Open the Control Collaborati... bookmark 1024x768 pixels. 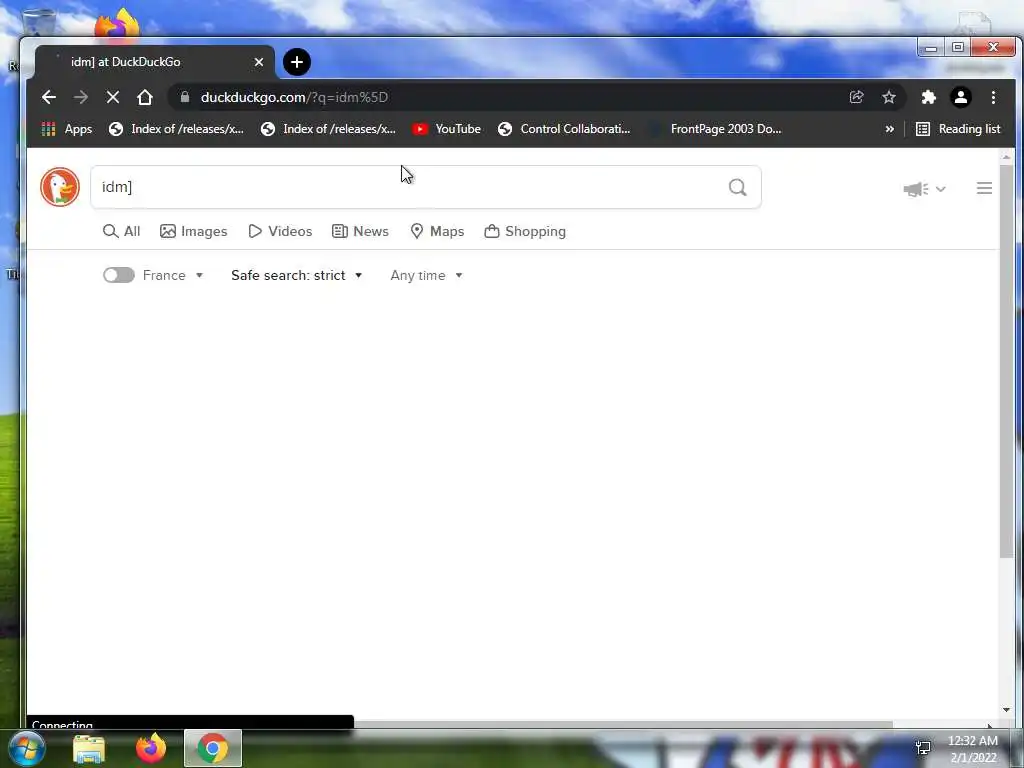pyautogui.click(x=564, y=129)
